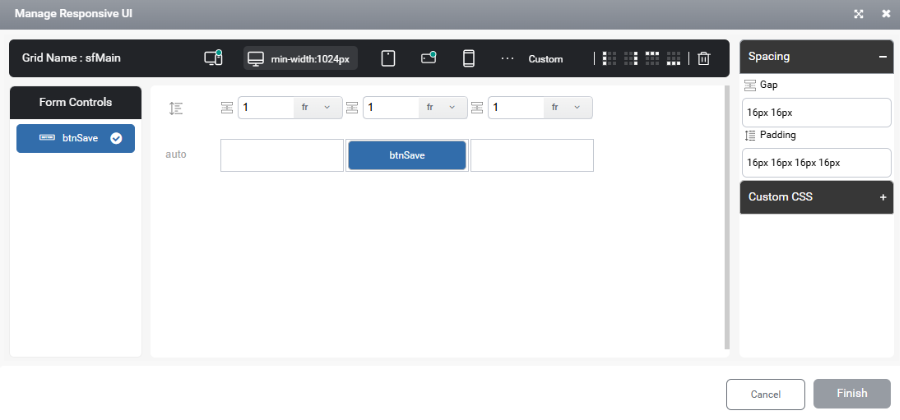Select the mobile phone breakpoint icon
Viewport: 900px width, 420px height.
tap(469, 59)
